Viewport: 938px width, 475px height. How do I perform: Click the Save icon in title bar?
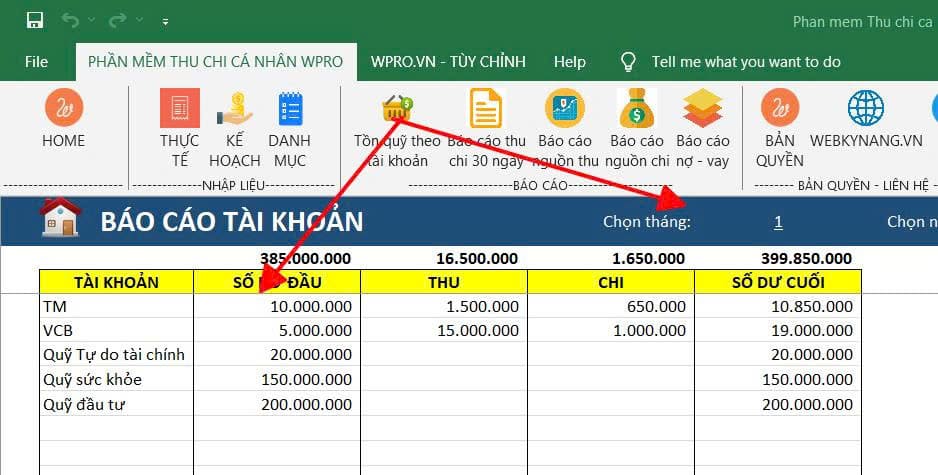click(x=35, y=20)
